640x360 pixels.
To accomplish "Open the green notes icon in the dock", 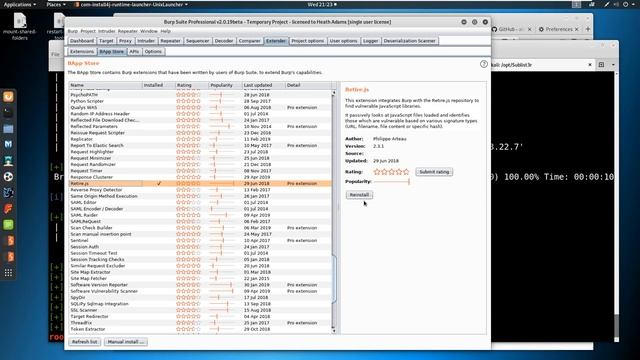I will 9,224.
